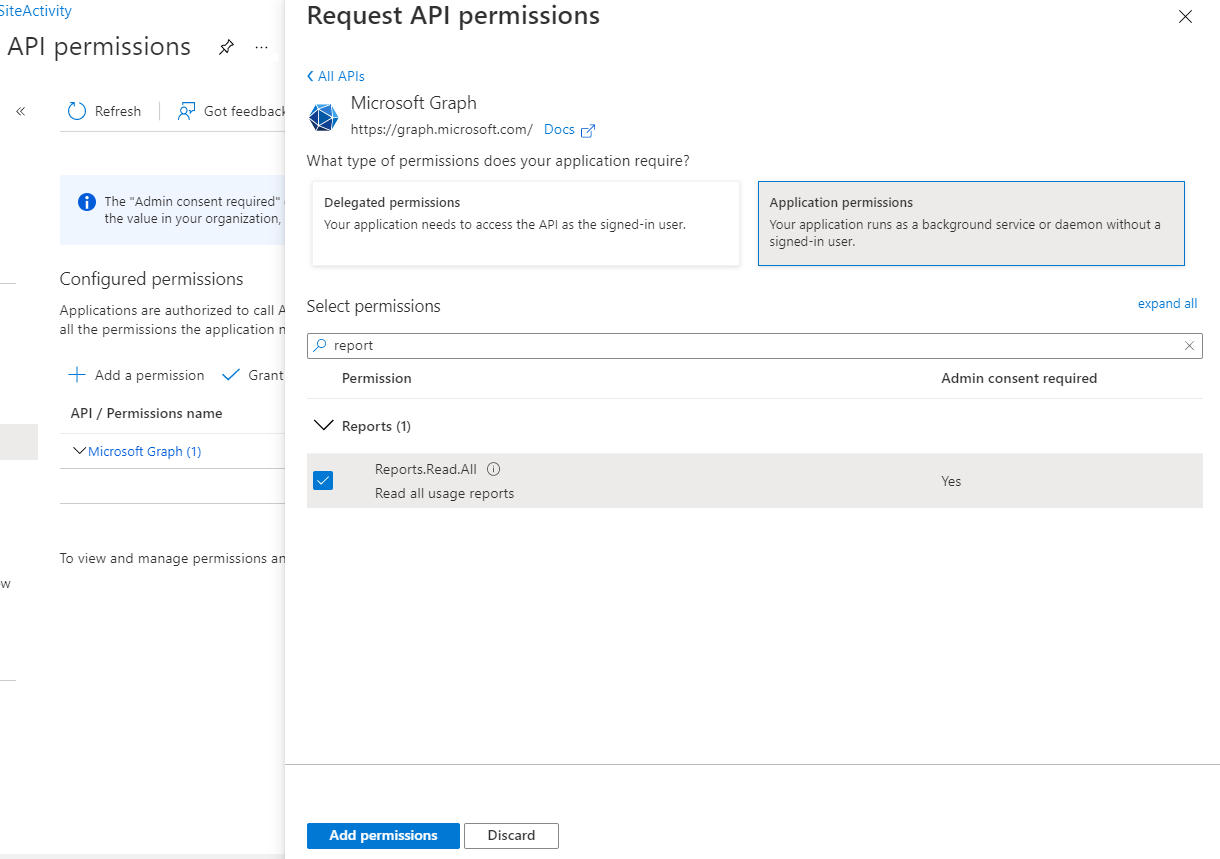Focus the permissions search field containing 'report'

click(x=754, y=346)
